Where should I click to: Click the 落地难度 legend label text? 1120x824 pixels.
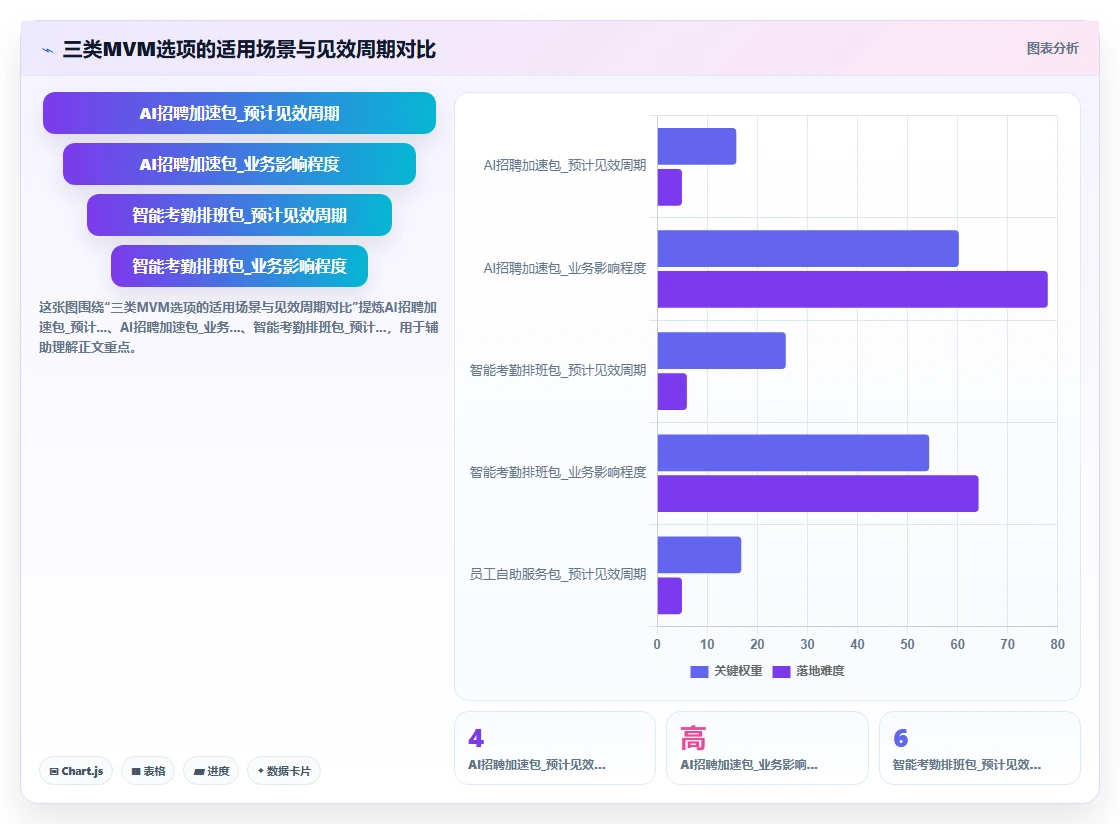coord(820,671)
